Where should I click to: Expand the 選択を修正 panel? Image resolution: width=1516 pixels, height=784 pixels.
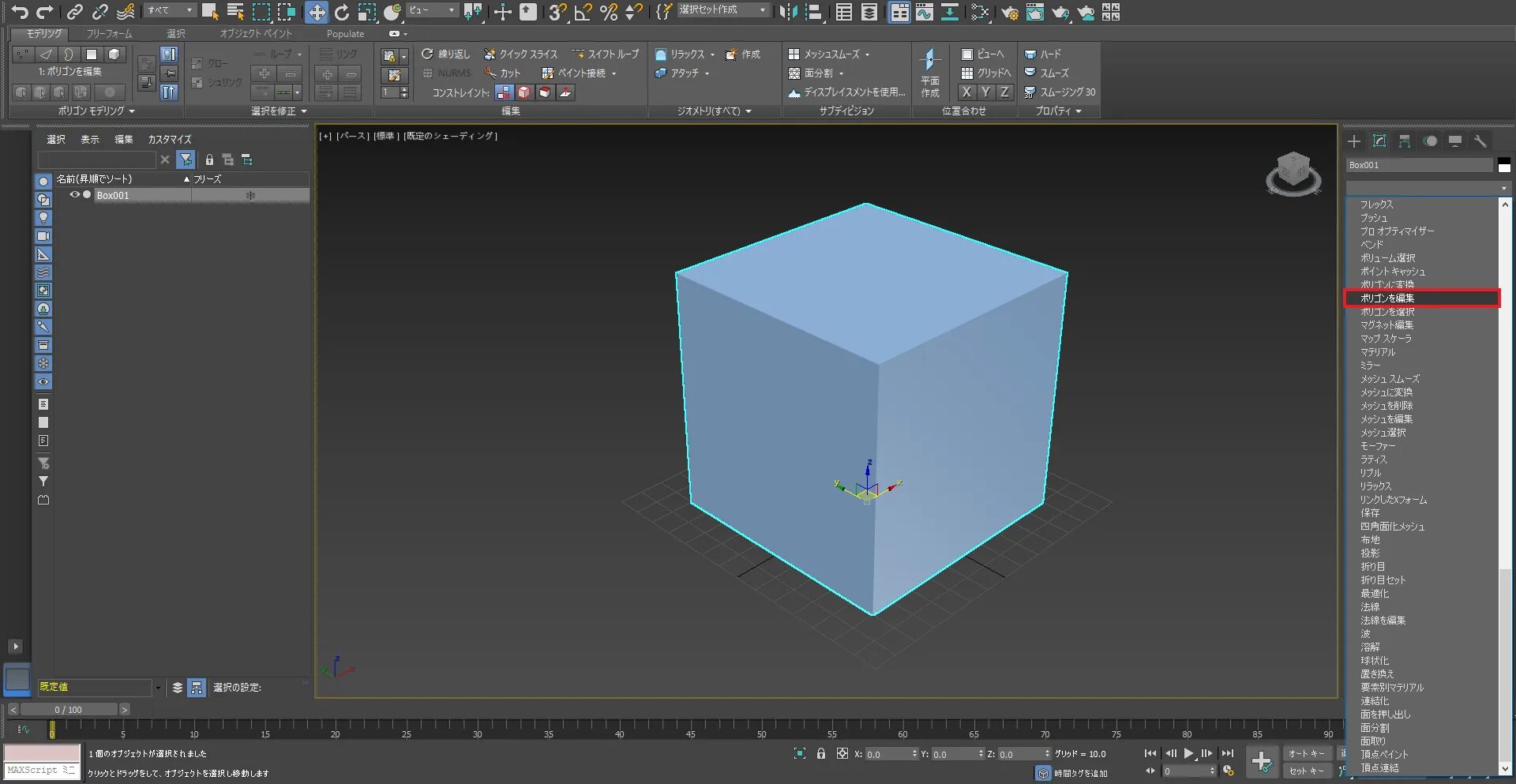coord(280,111)
